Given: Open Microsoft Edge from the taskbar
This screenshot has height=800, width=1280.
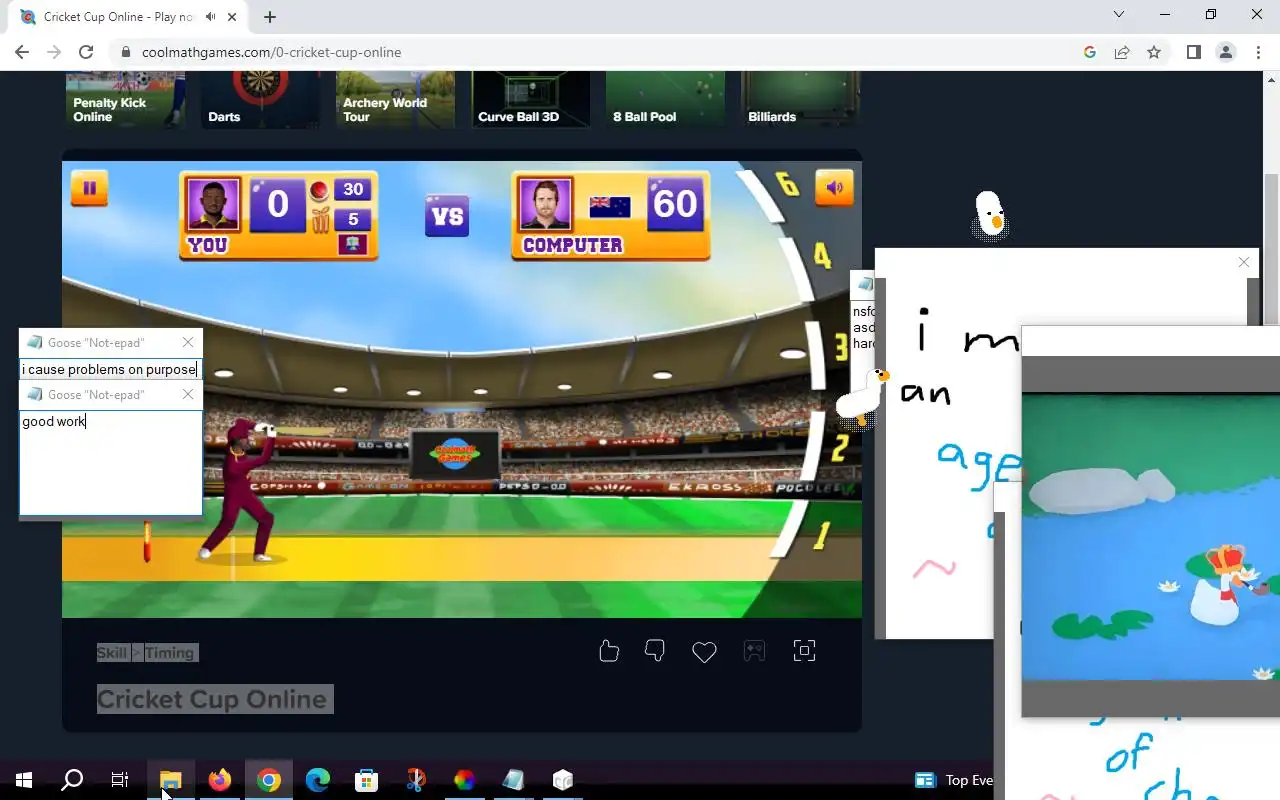Looking at the screenshot, I should (x=317, y=780).
